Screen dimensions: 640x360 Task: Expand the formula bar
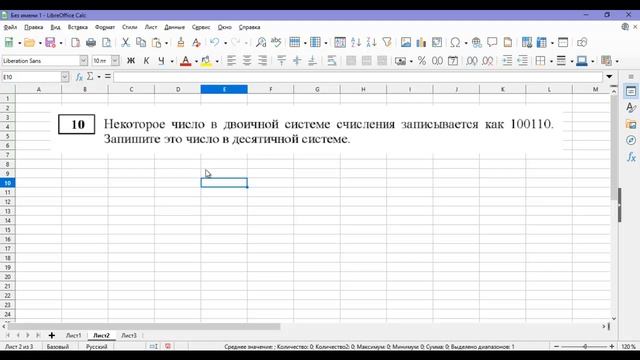[x=609, y=77]
